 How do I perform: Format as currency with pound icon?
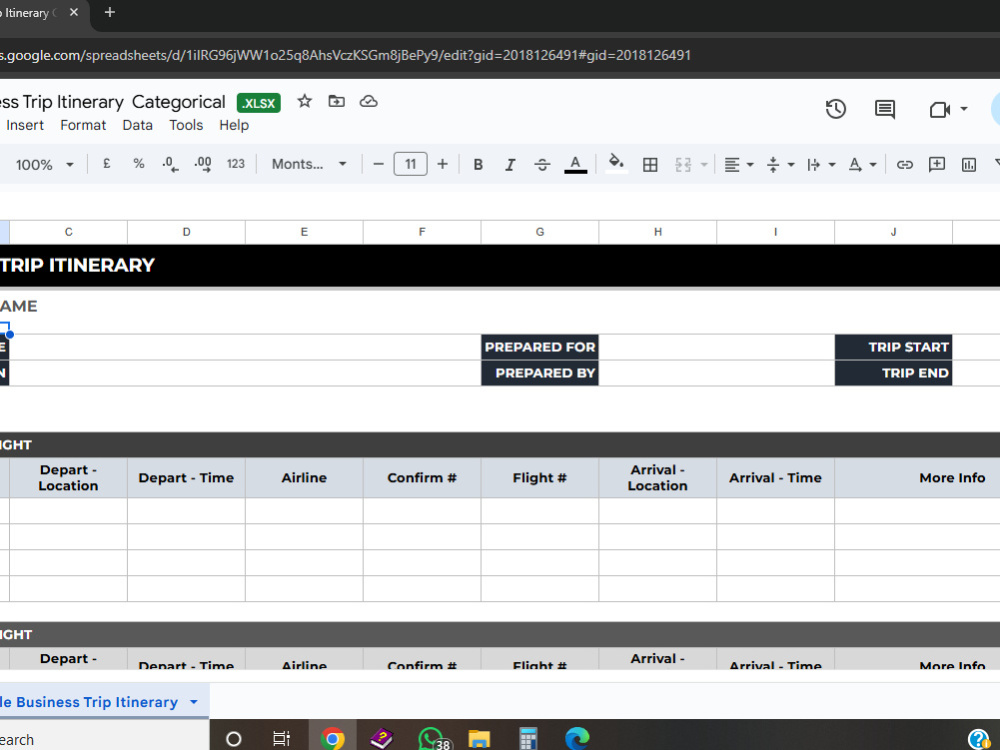(x=107, y=164)
